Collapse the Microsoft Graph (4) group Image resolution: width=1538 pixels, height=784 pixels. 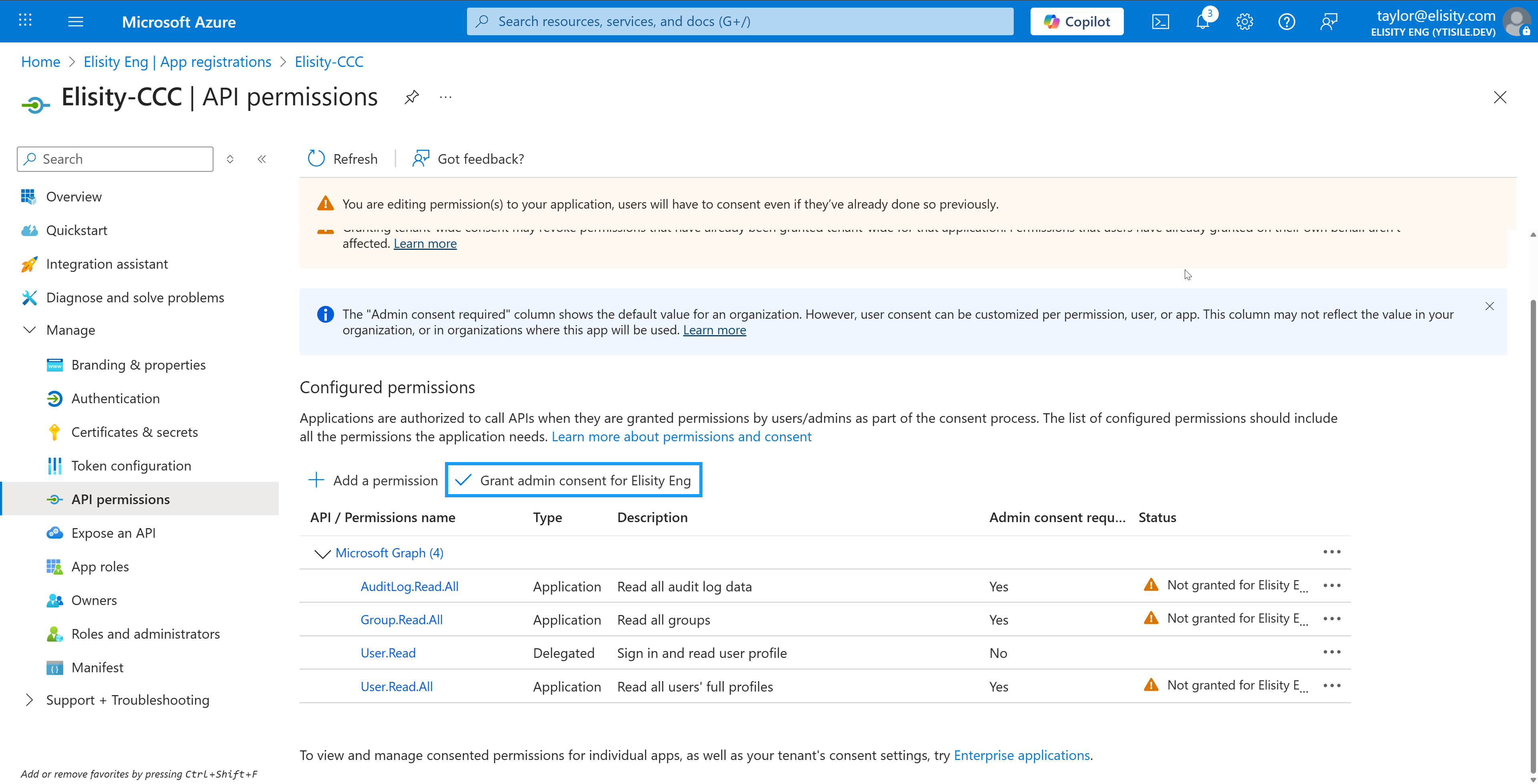coord(322,553)
